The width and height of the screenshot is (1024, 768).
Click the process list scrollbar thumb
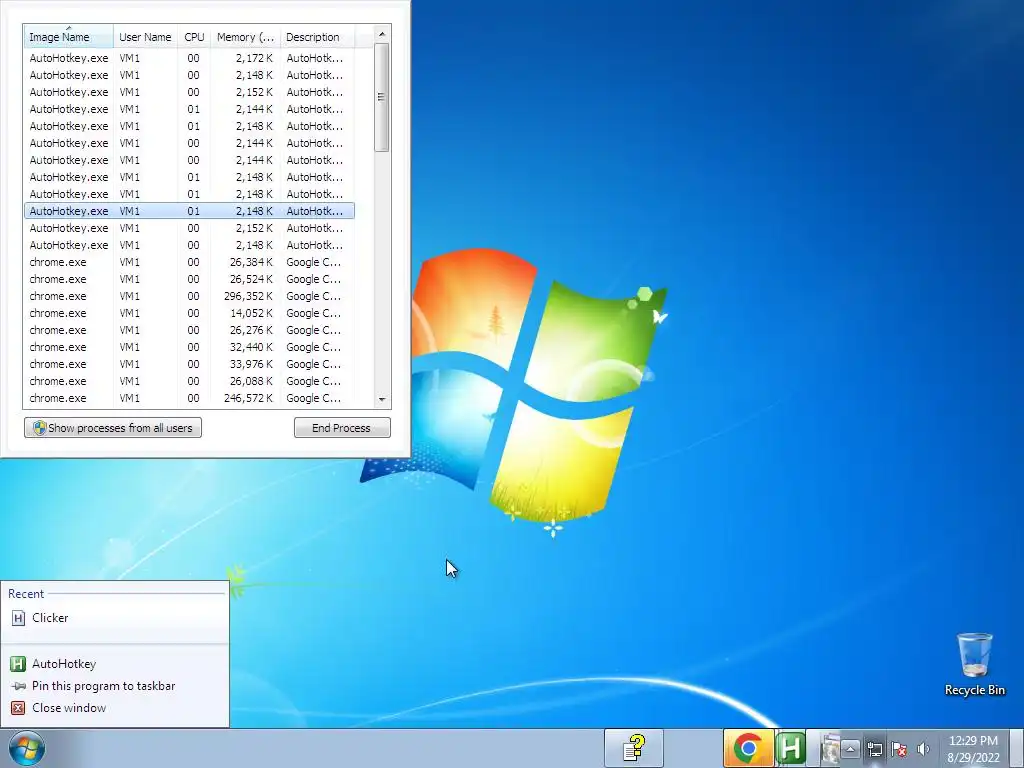[x=382, y=97]
